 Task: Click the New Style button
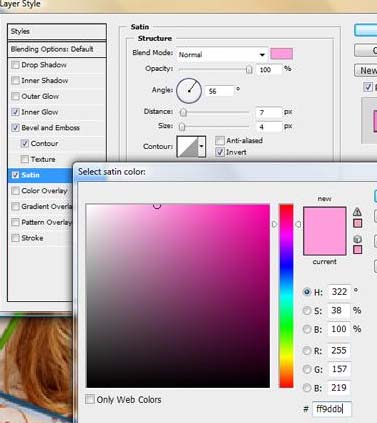pyautogui.click(x=366, y=70)
